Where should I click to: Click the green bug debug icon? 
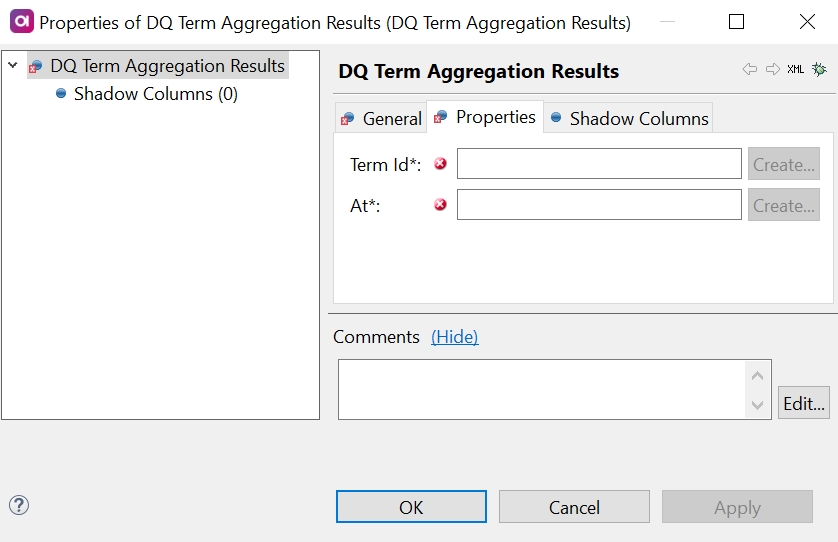(x=819, y=69)
